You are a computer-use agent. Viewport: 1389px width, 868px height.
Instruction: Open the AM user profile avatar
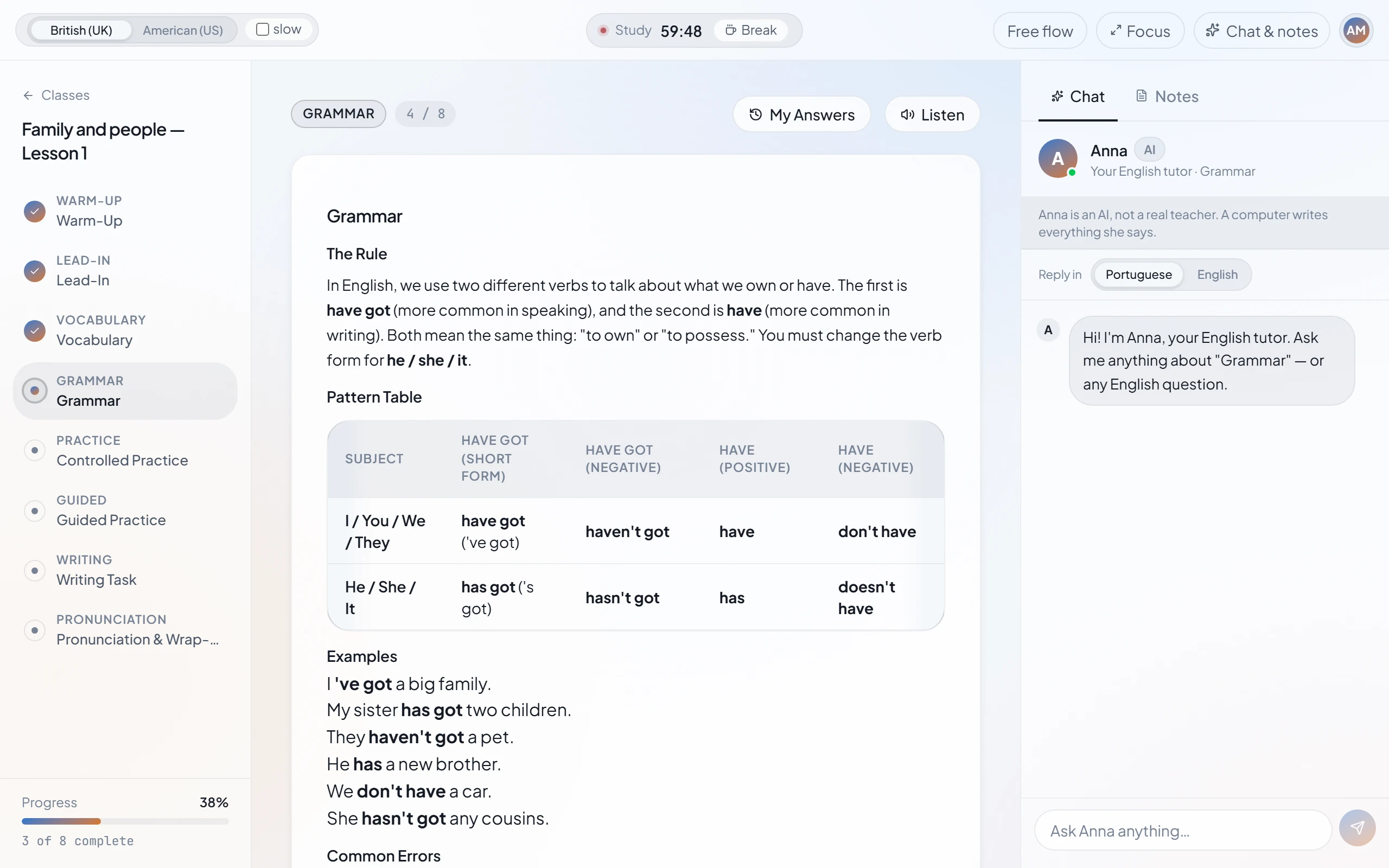1356,30
